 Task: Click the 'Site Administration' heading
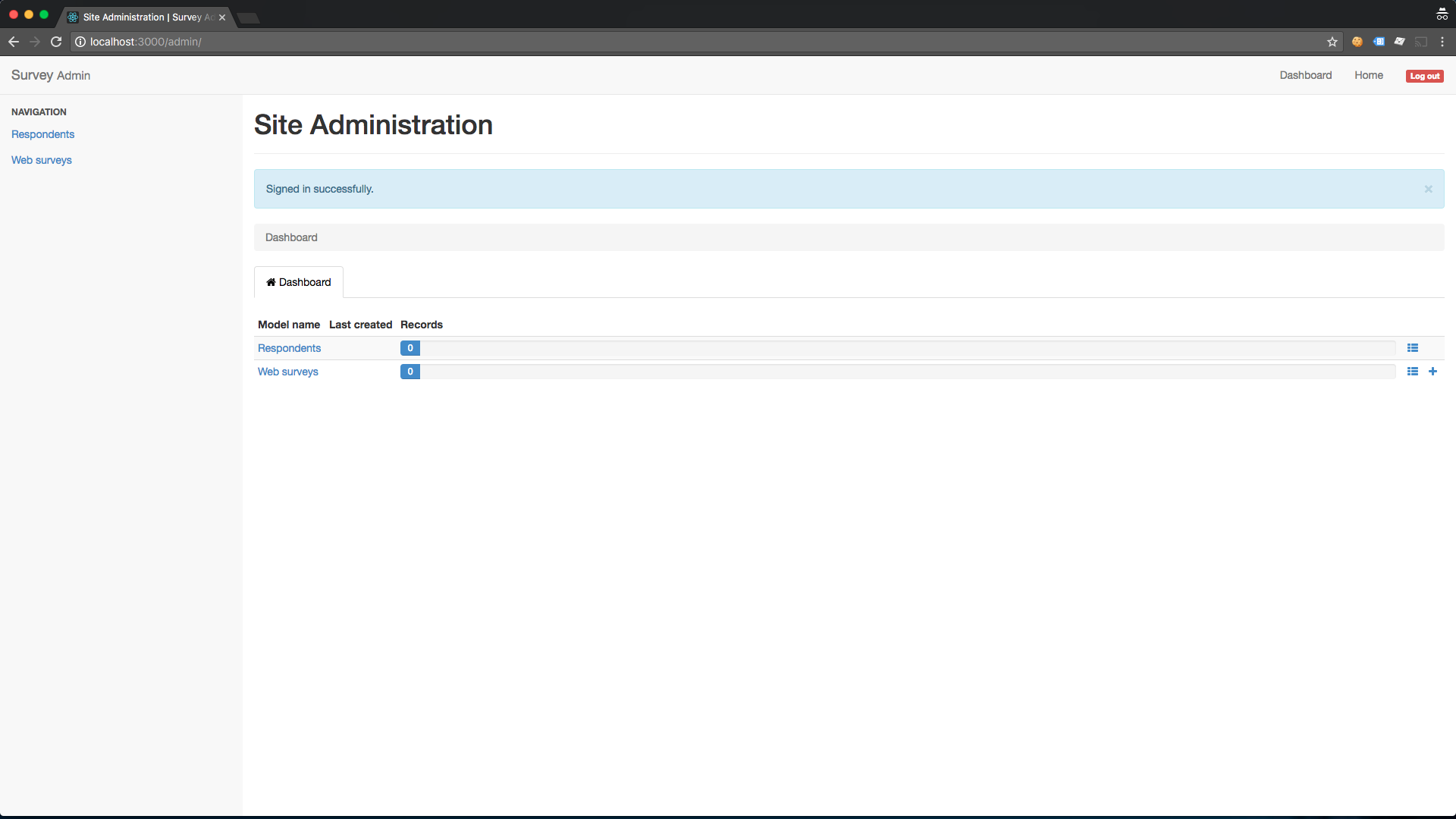[x=373, y=124]
